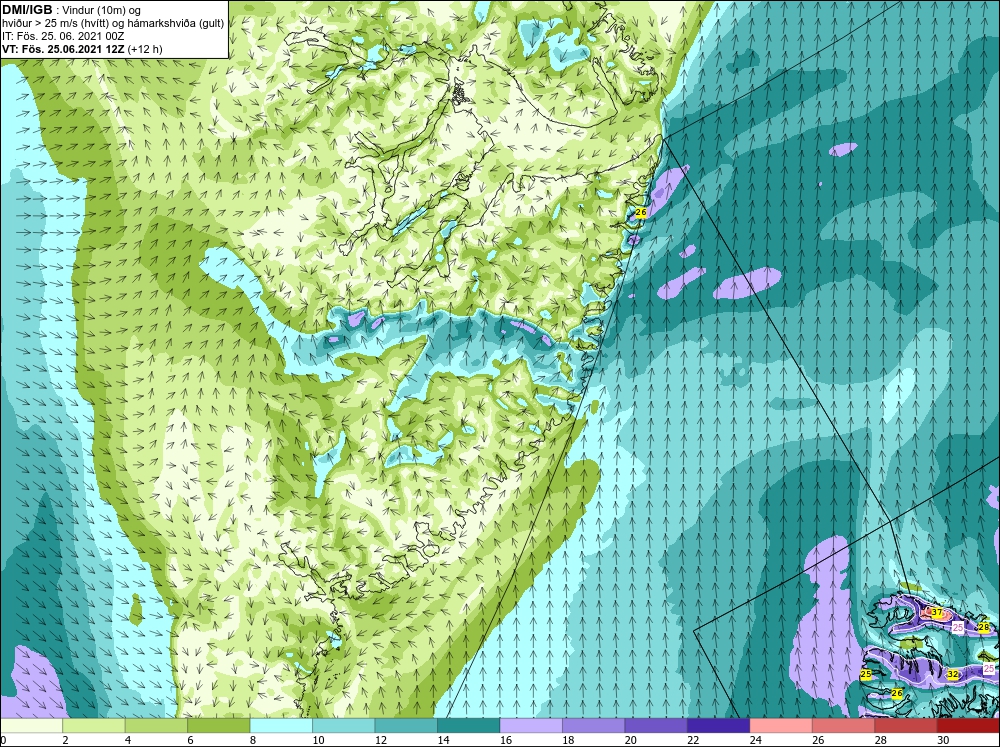Viewport: 1000px width, 747px height.
Task: Click the legend scale number 20
Action: point(631,740)
